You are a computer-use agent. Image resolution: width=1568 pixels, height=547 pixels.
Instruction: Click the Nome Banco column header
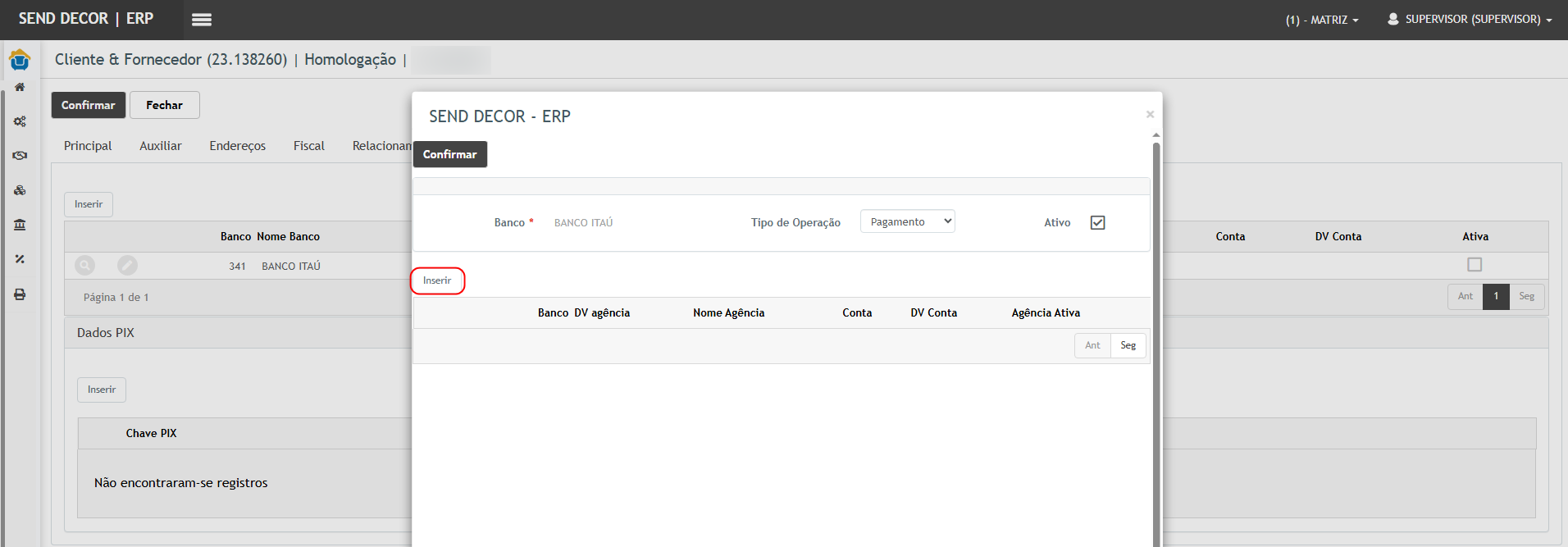click(288, 236)
